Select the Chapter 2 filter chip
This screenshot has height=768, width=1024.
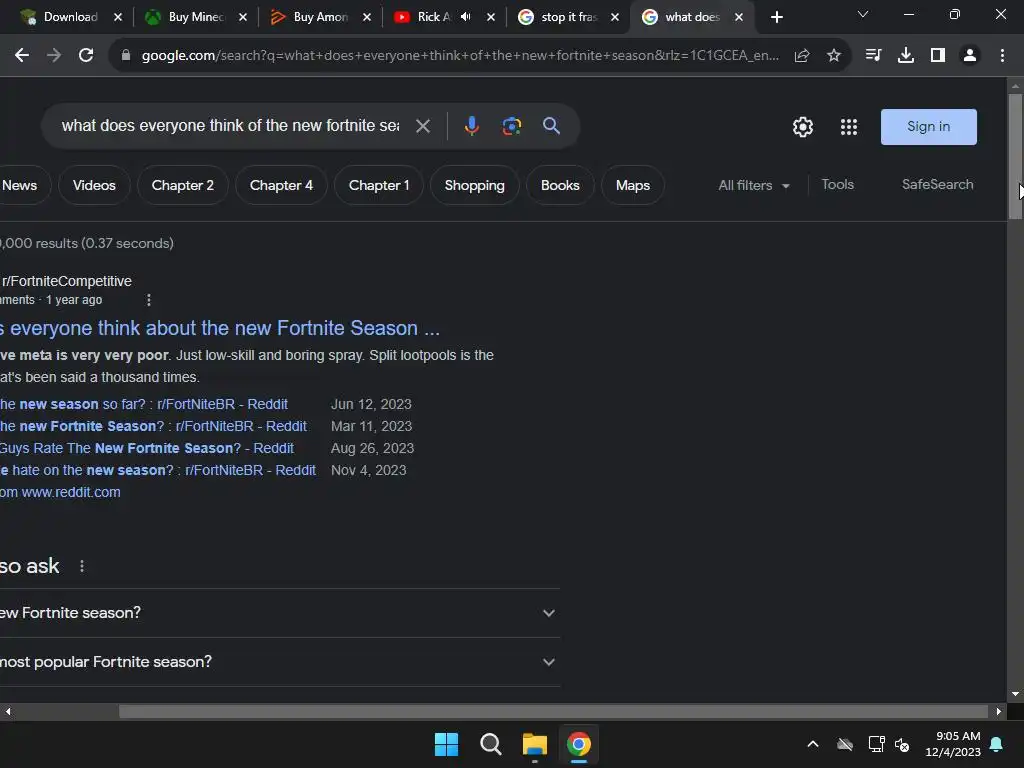183,185
